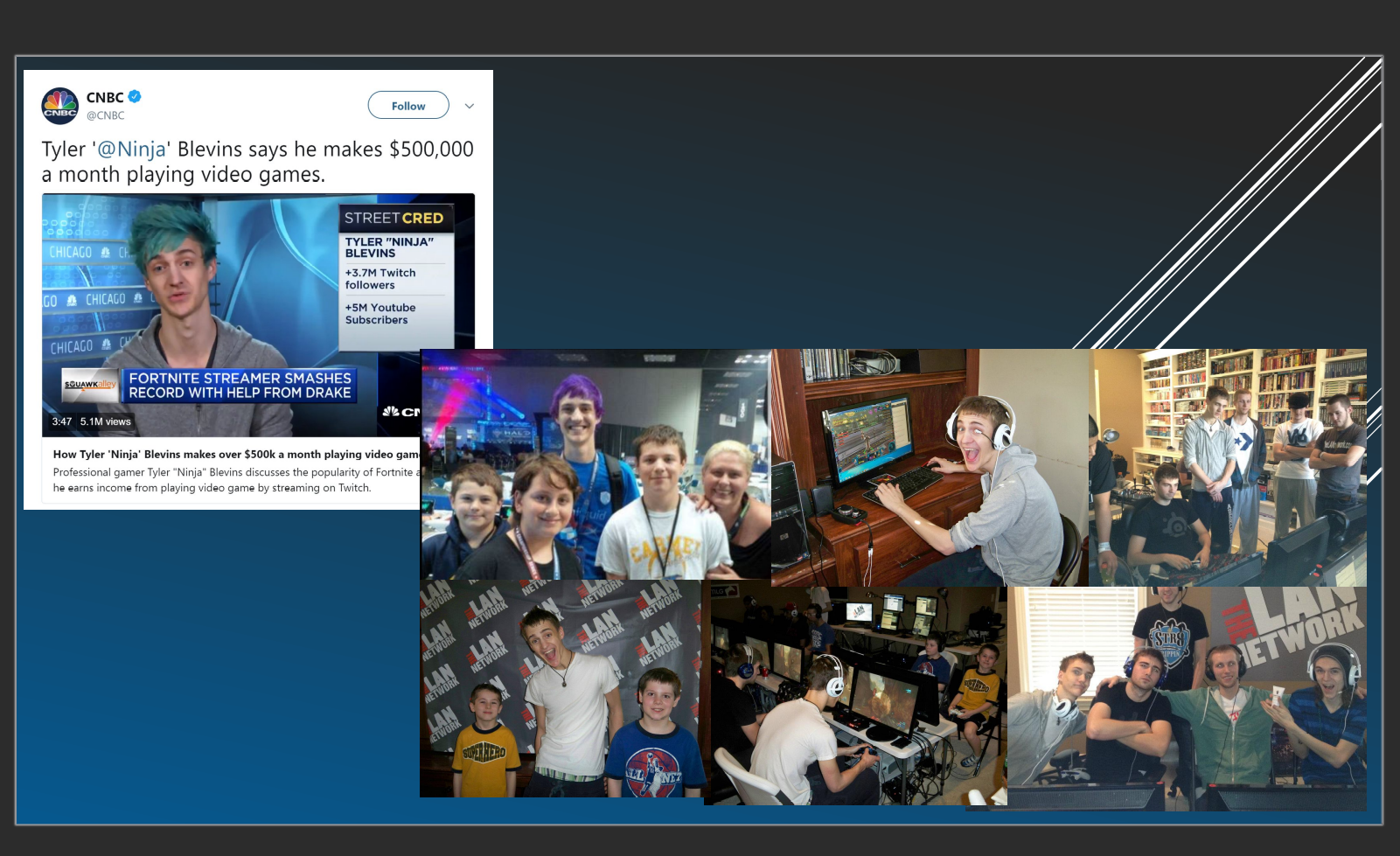Click the 'Fortnite Streamer Smashes Record' banner

(240, 386)
